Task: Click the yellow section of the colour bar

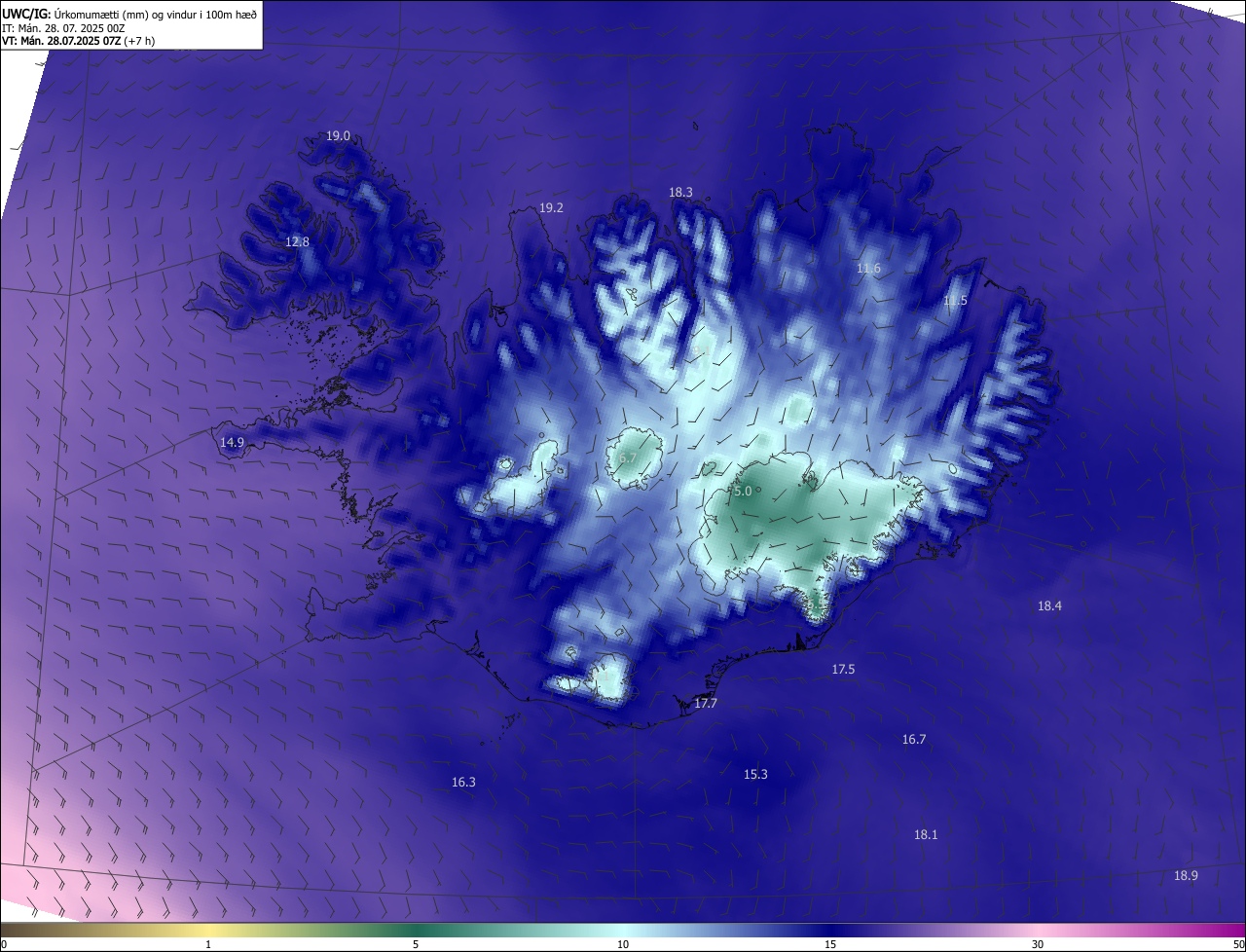Action: pos(208,931)
